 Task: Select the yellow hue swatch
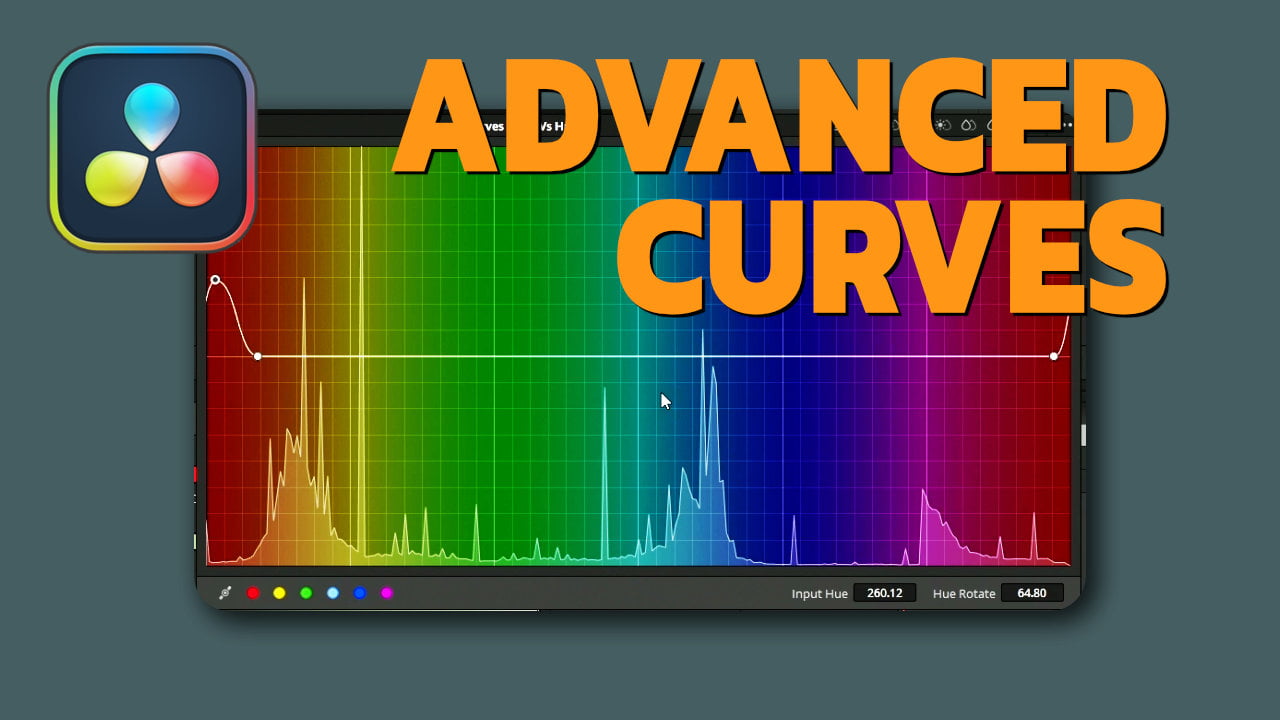pos(280,593)
